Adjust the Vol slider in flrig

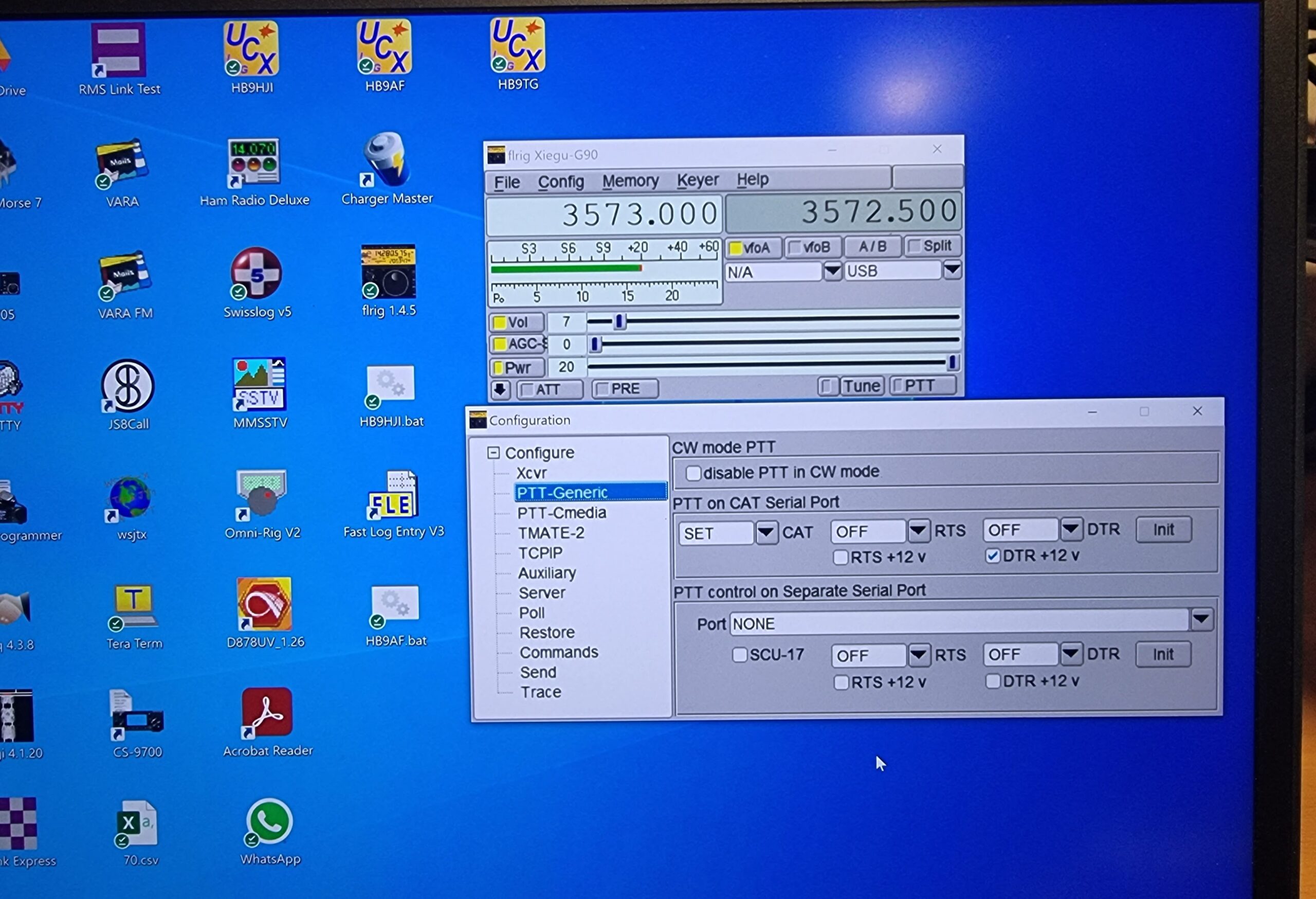pyautogui.click(x=773, y=320)
